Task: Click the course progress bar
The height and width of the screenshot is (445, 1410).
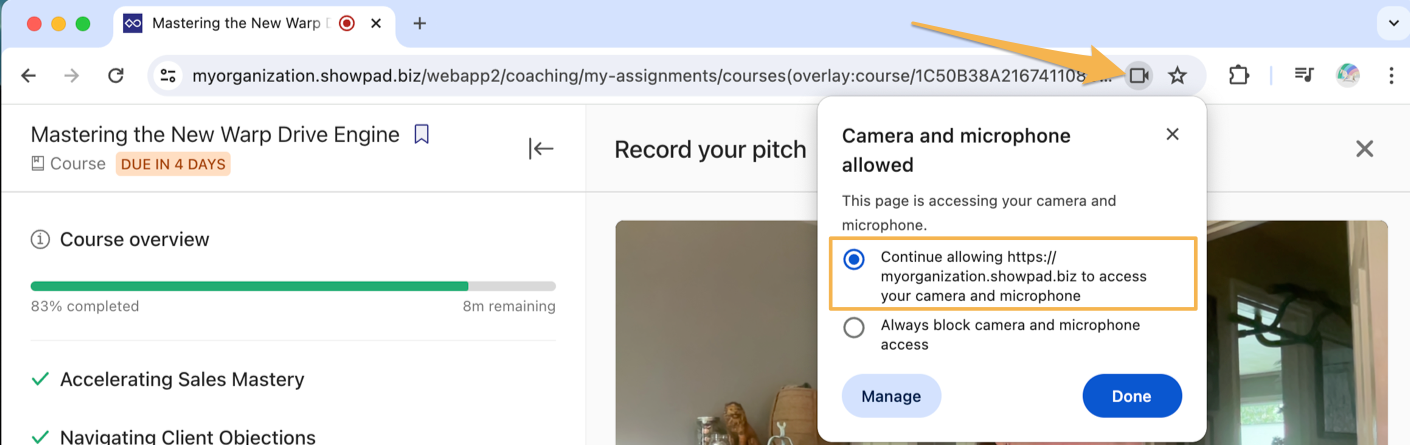Action: tap(293, 286)
